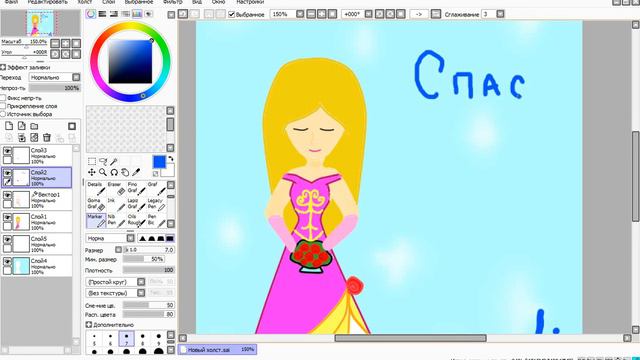
Task: Open the (Простой круг) brush shape dropdown
Action: point(141,282)
